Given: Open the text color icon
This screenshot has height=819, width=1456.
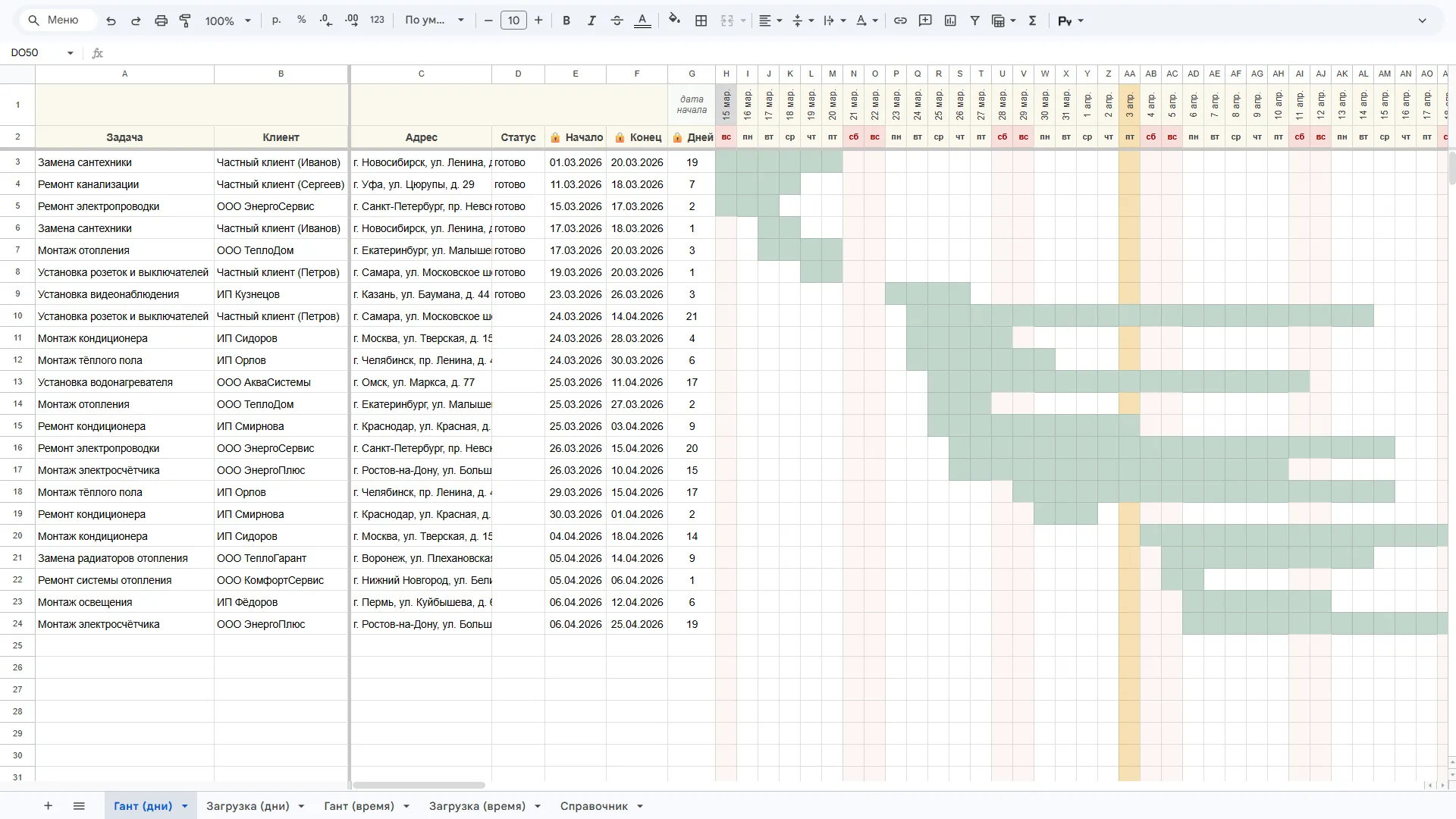Looking at the screenshot, I should pos(642,20).
